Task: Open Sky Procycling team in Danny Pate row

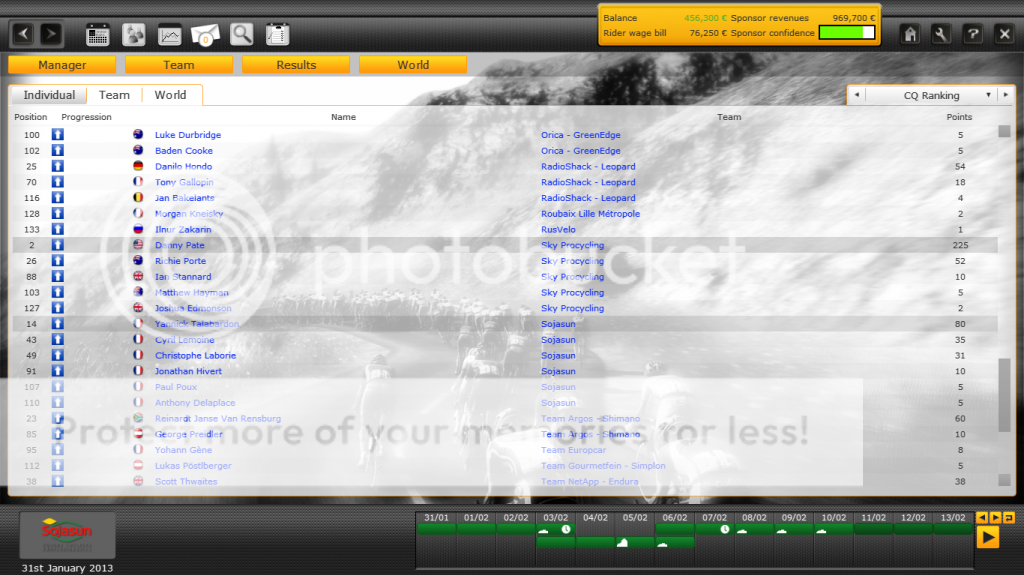Action: click(x=572, y=245)
